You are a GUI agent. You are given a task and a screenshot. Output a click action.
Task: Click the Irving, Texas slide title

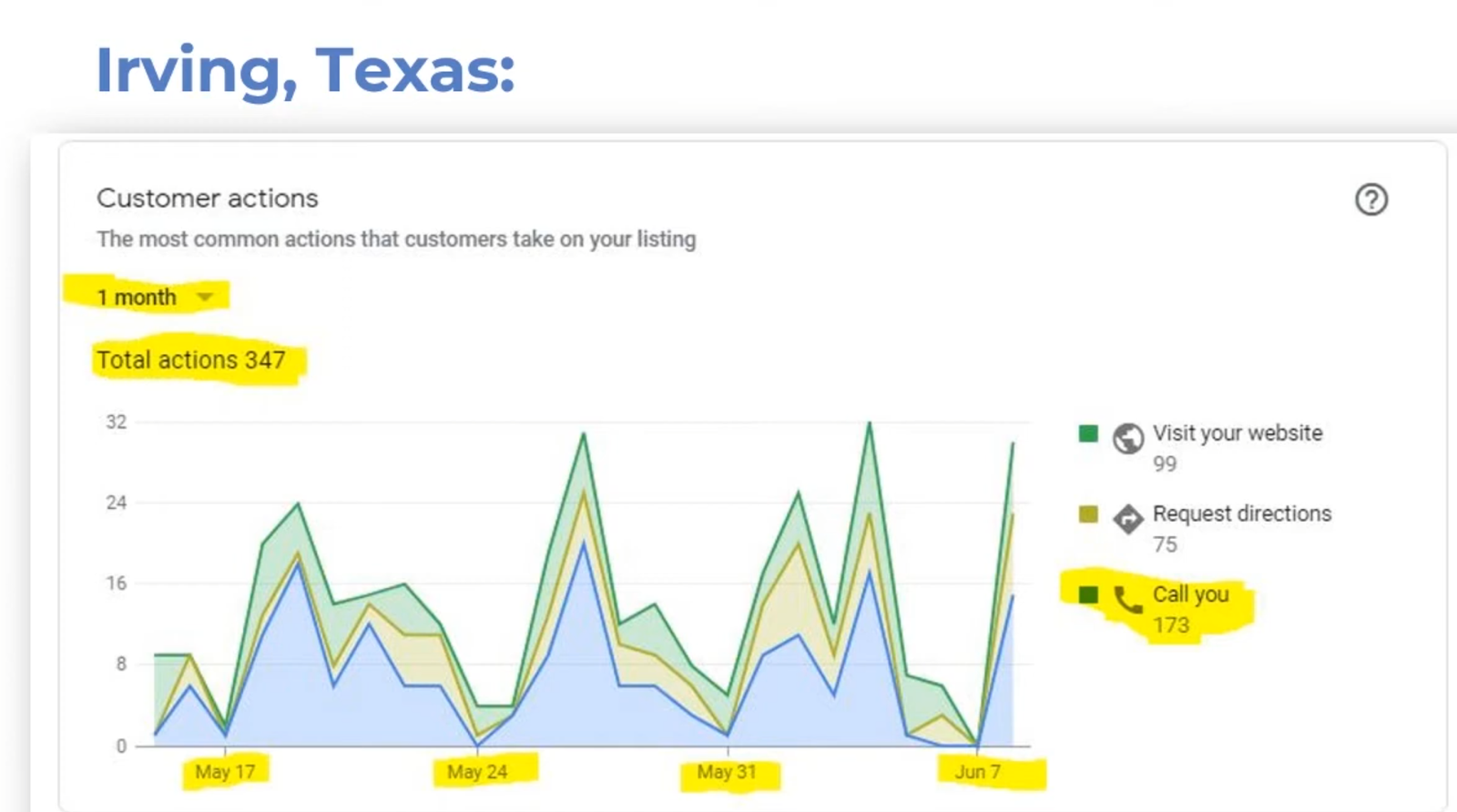(x=305, y=70)
